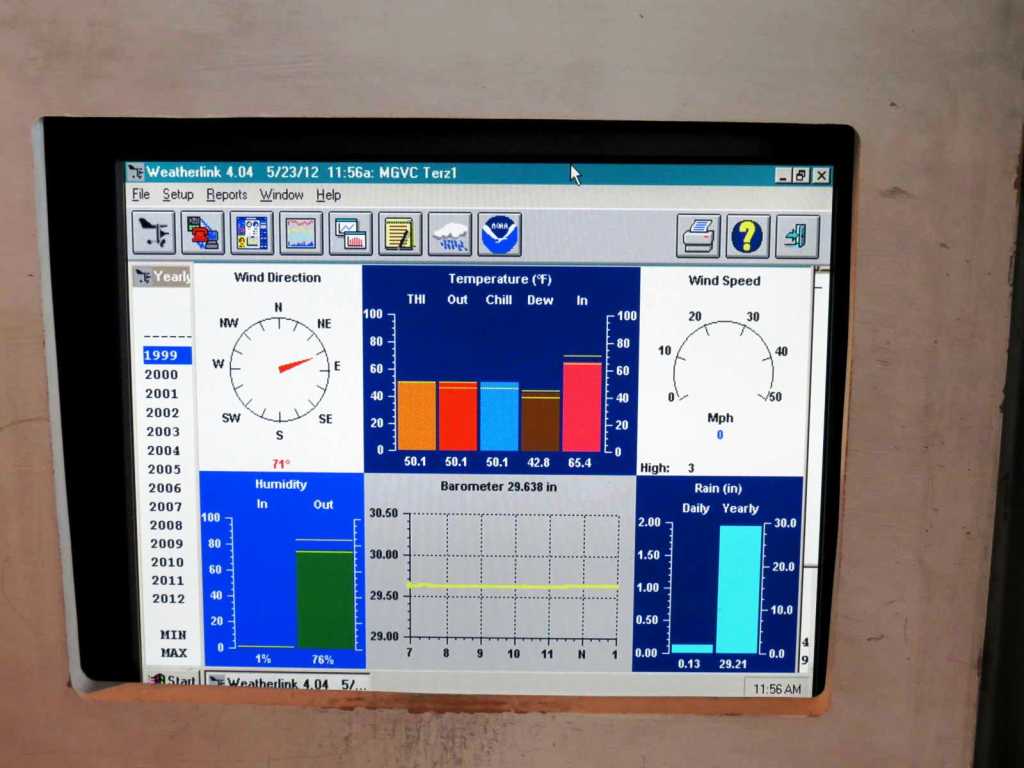1024x768 pixels.
Task: Click the Wind Speed panel title
Action: click(x=724, y=280)
